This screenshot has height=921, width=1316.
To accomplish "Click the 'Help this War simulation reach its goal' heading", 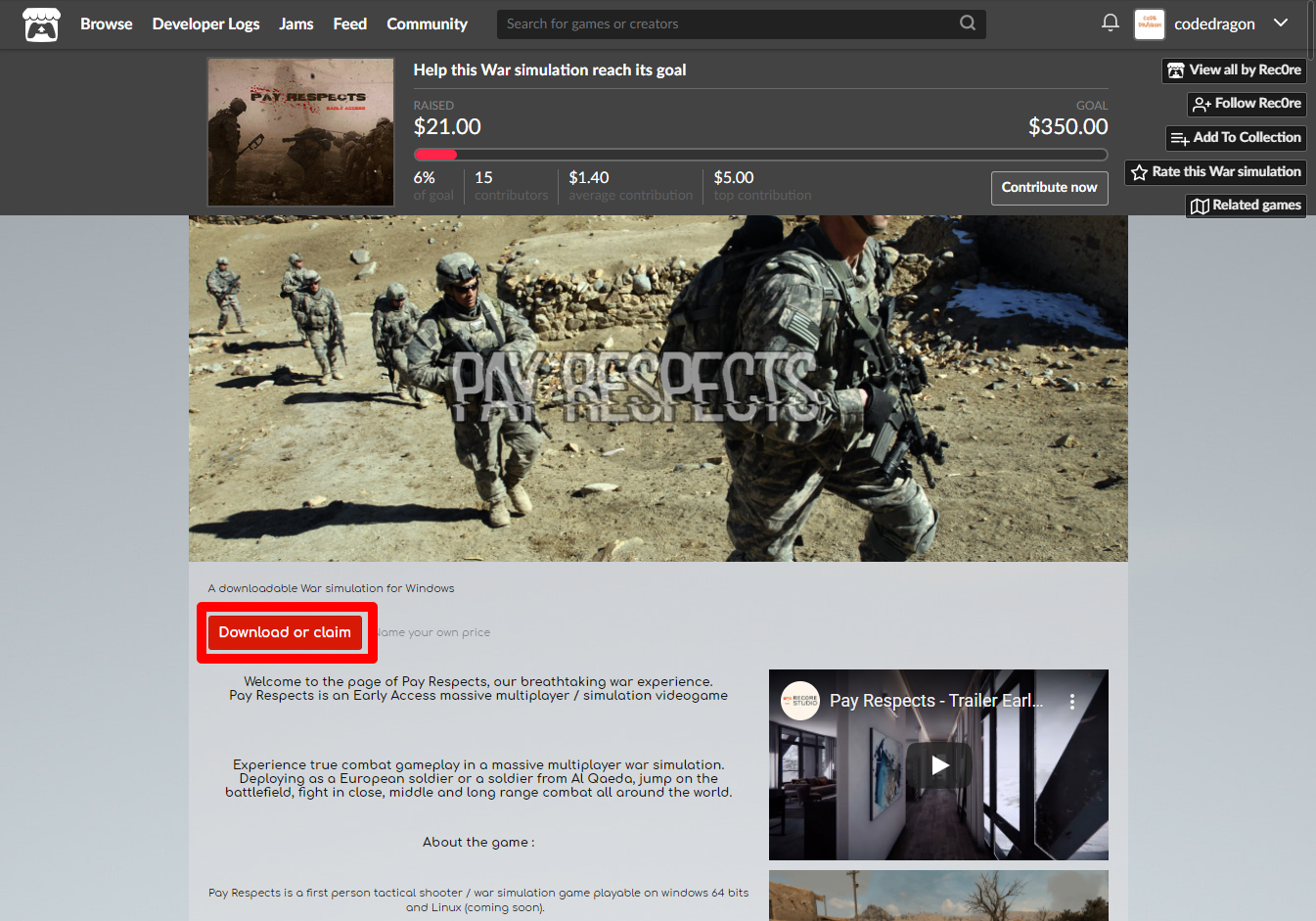I will (x=550, y=70).
